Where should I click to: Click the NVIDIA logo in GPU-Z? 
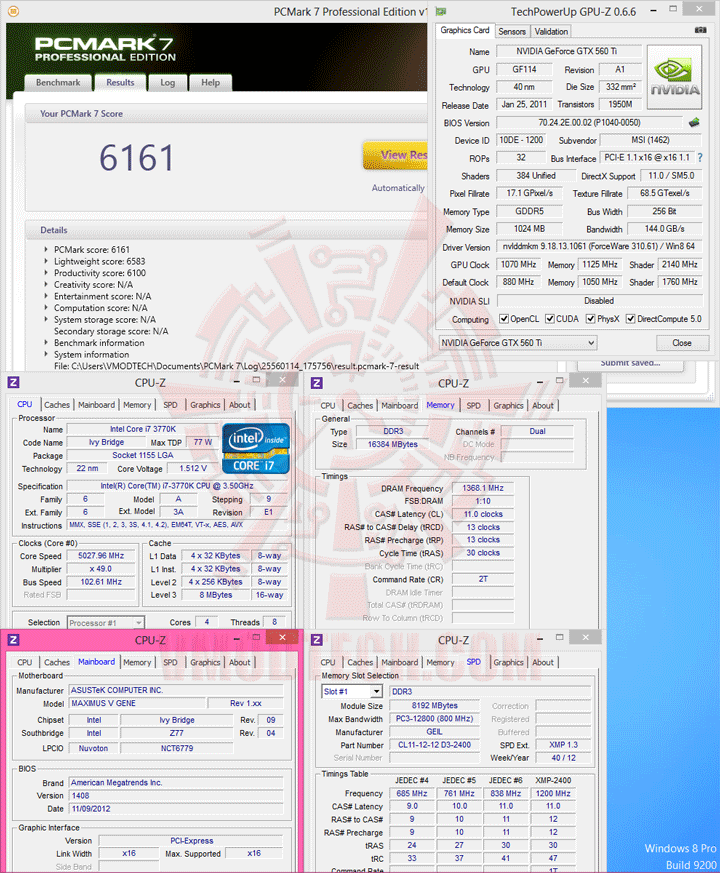coord(674,77)
